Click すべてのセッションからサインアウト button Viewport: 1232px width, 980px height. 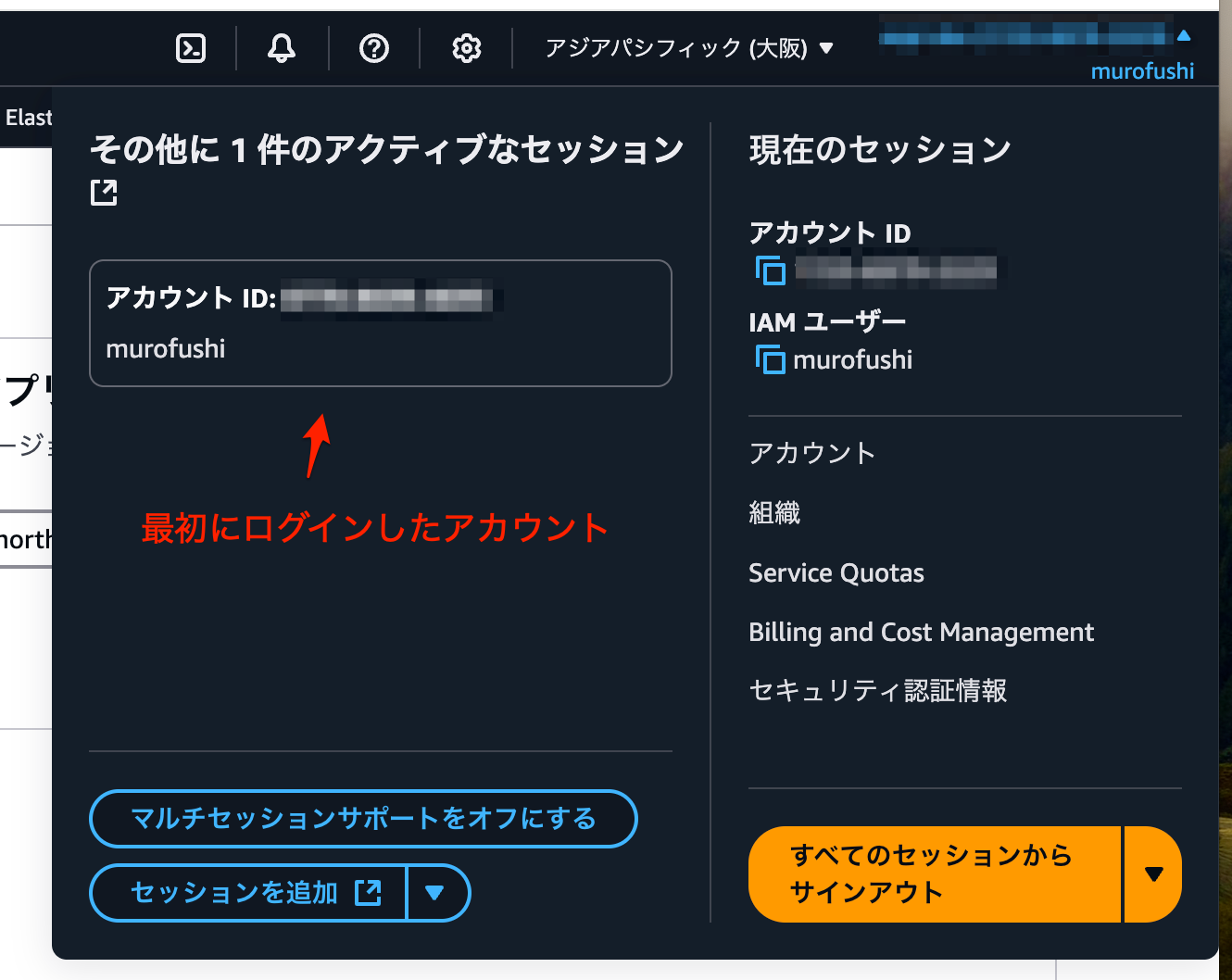(935, 873)
